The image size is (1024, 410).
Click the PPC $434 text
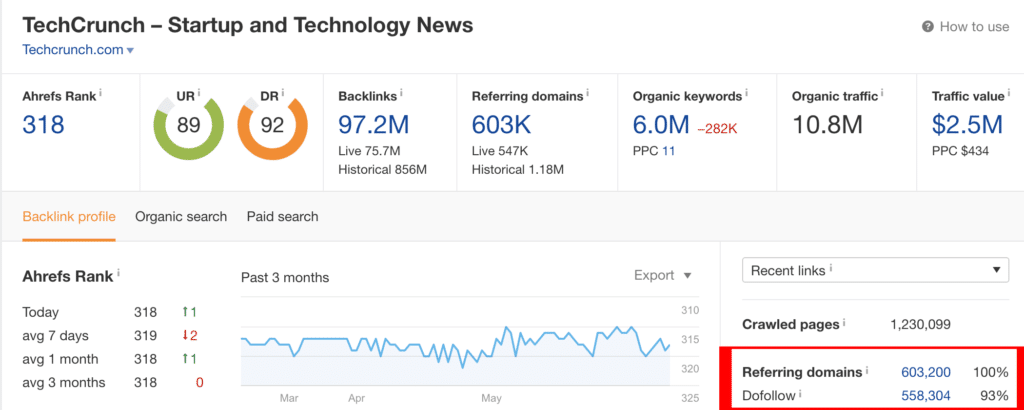[960, 151]
